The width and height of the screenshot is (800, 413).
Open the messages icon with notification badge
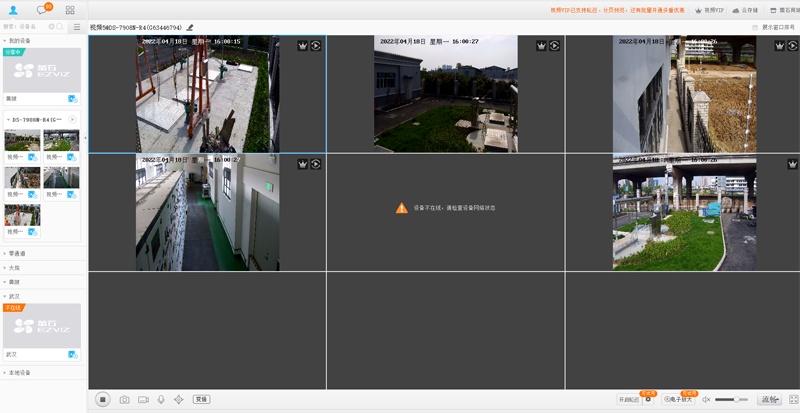coord(43,10)
